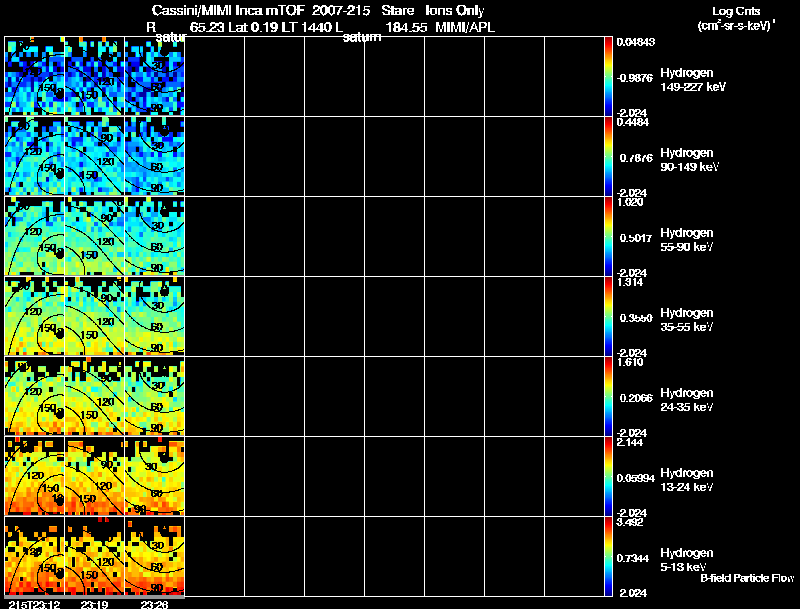Click the 23:19 image in 13-24 keV row
Screen dimensions: 800x609
94,476
